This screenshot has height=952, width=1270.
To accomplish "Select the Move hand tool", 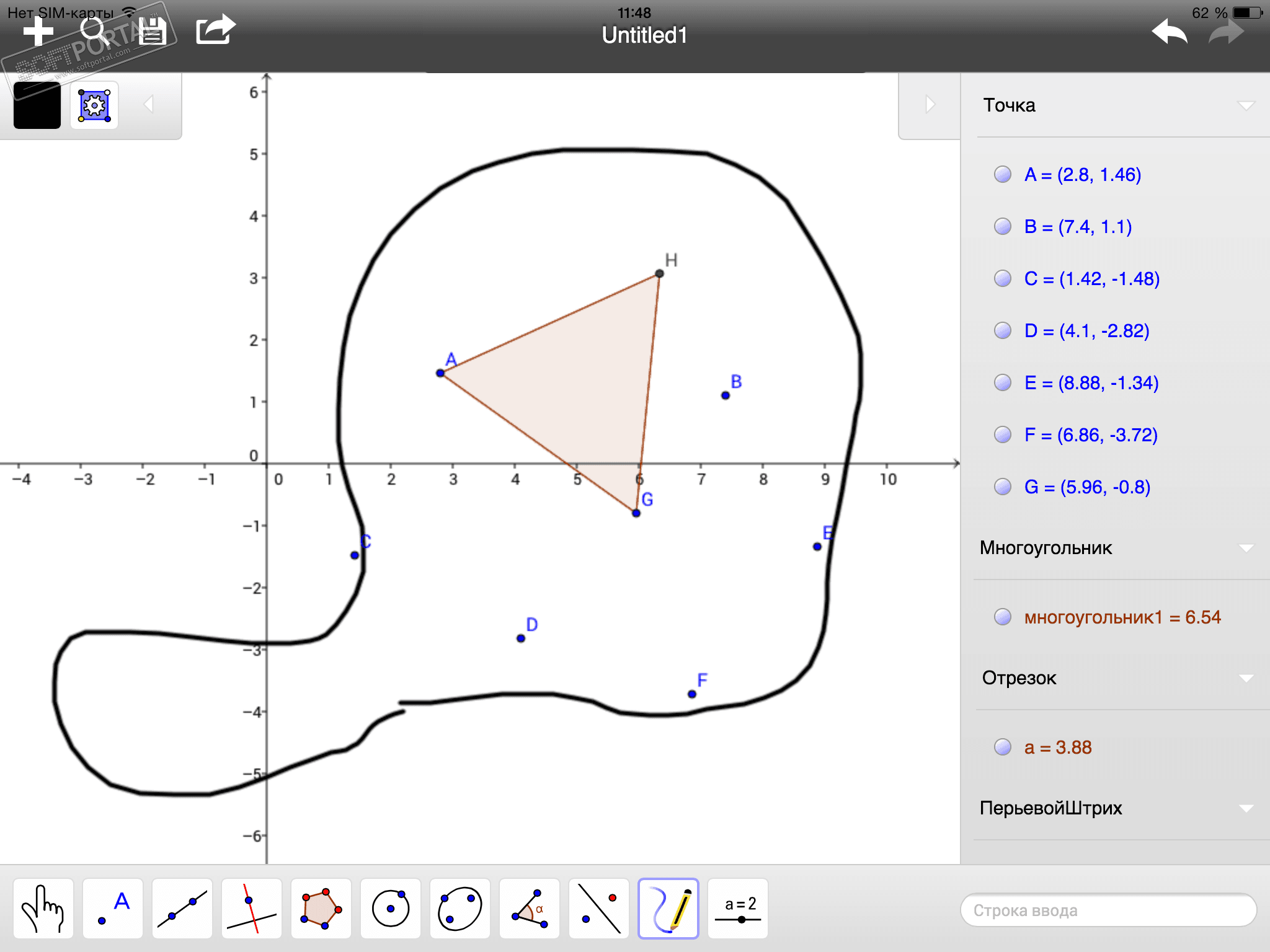I will coord(43,909).
